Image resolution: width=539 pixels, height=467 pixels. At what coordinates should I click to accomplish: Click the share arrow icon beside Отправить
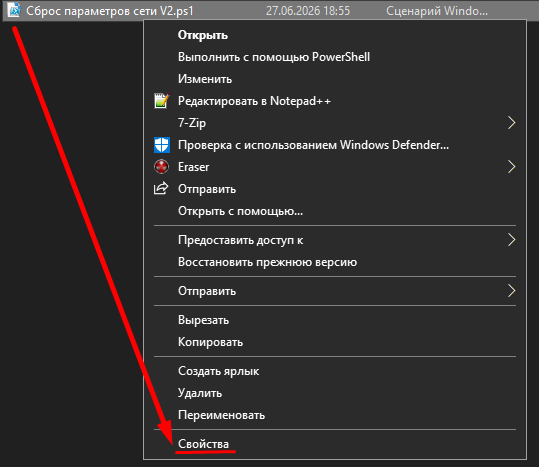[x=161, y=188]
